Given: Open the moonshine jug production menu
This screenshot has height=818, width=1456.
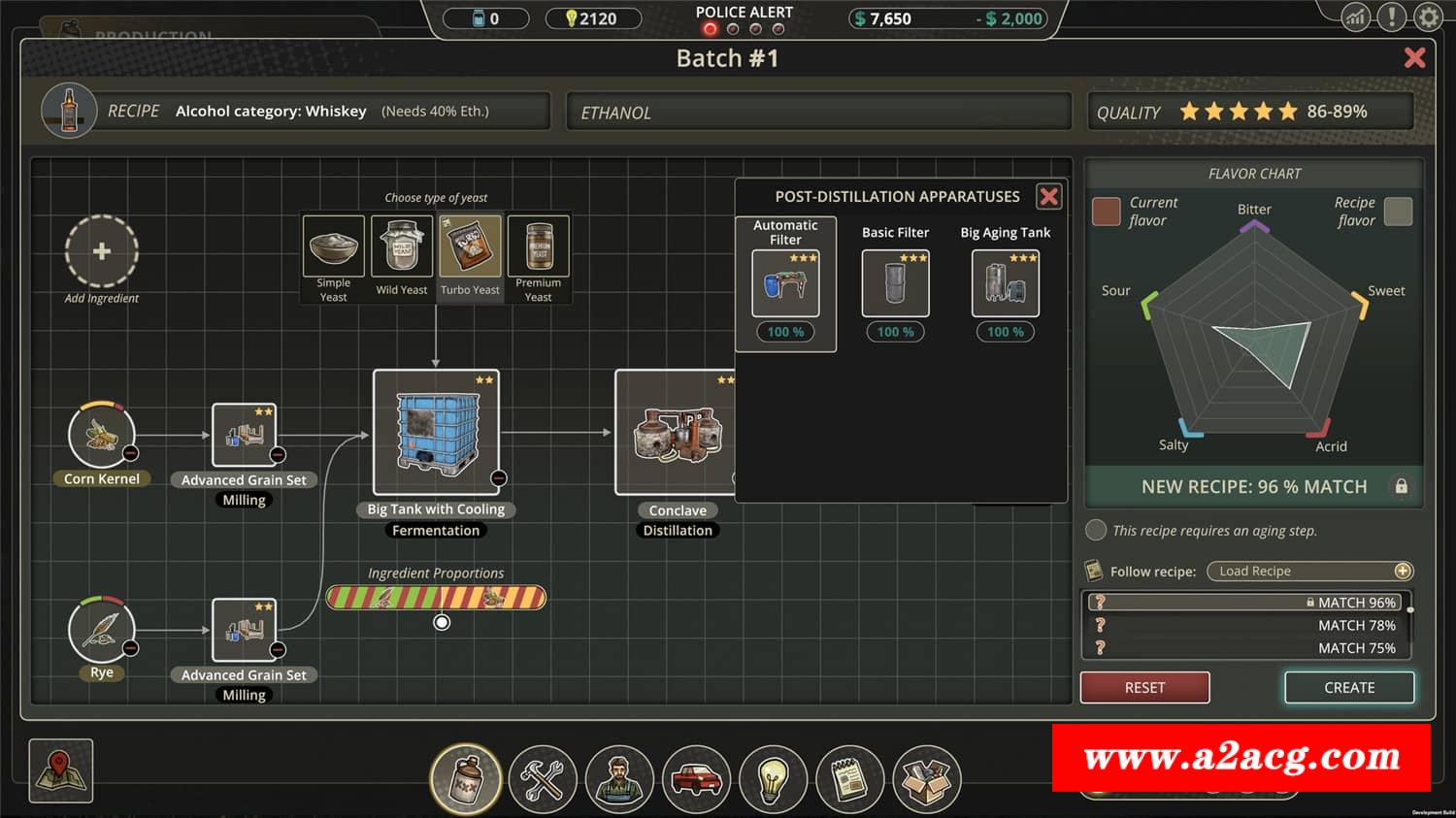Looking at the screenshot, I should click(x=466, y=778).
